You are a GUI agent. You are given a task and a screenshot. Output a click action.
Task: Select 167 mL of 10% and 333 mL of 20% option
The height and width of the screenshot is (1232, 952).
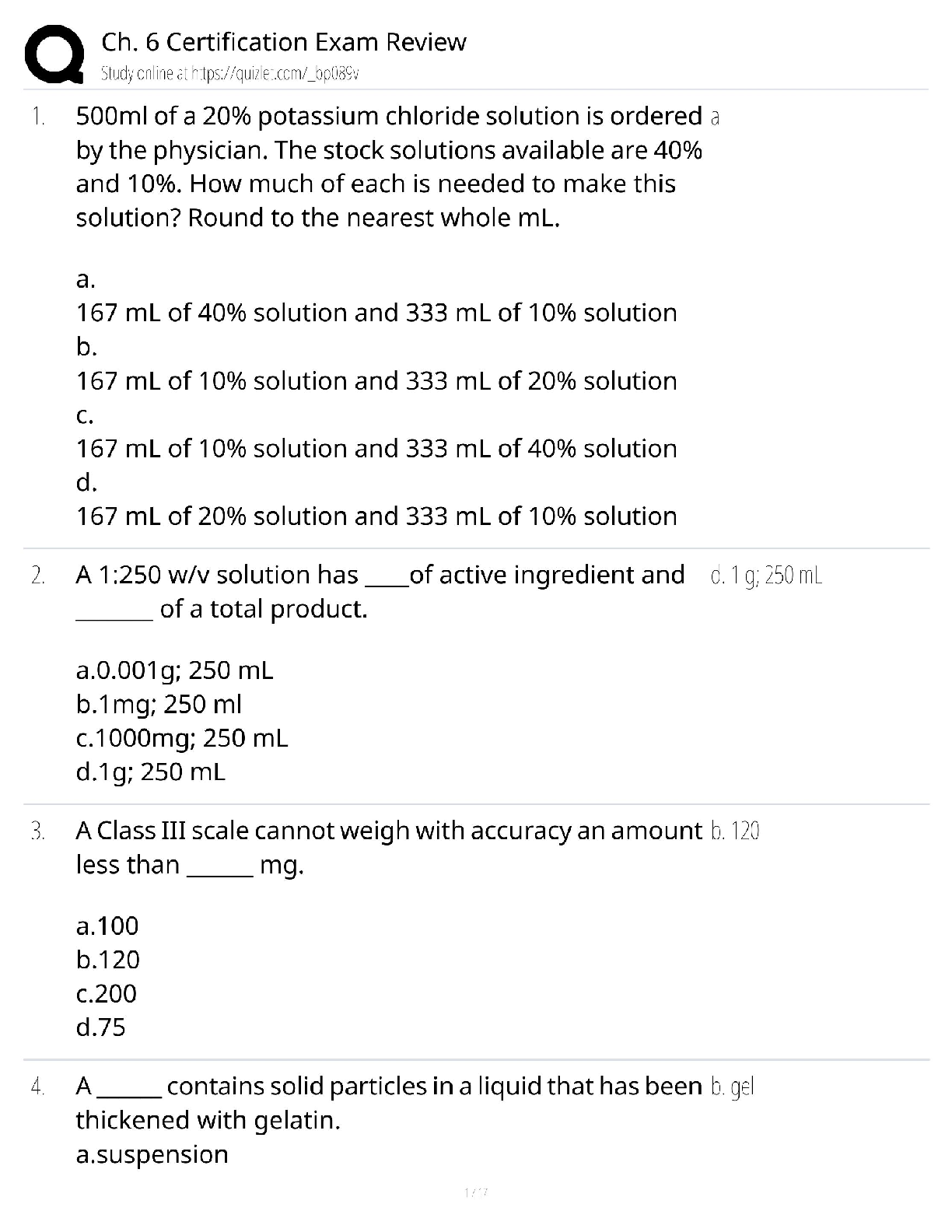pos(376,381)
